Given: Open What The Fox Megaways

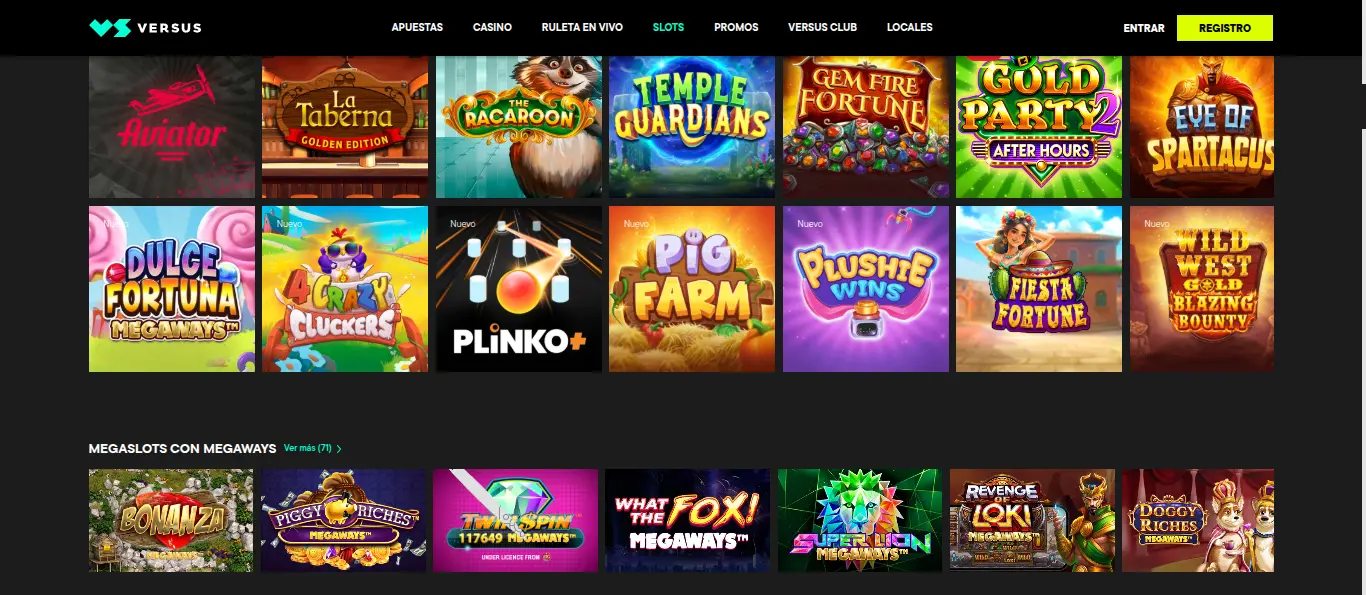Looking at the screenshot, I should pos(688,520).
